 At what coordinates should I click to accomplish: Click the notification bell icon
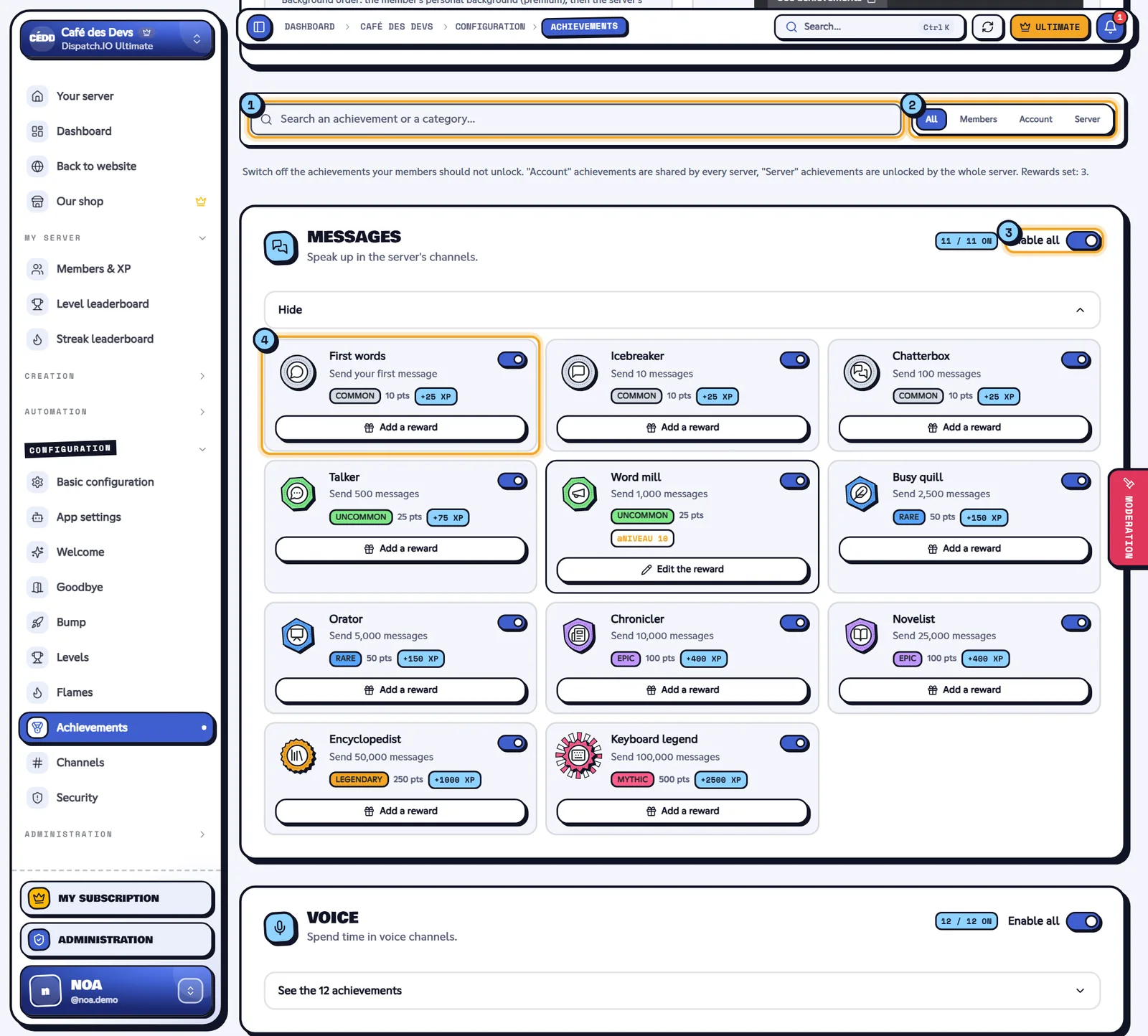[1109, 27]
